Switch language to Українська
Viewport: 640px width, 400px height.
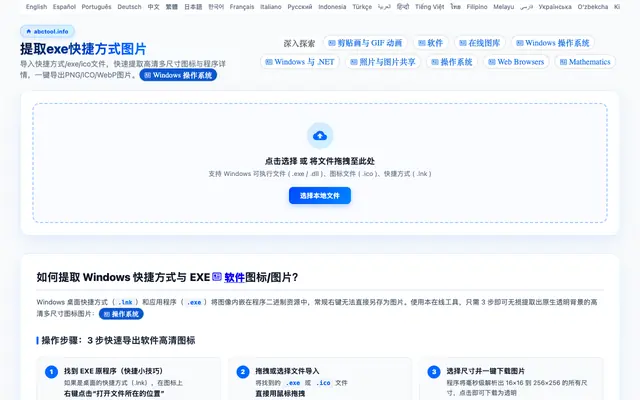(555, 7)
